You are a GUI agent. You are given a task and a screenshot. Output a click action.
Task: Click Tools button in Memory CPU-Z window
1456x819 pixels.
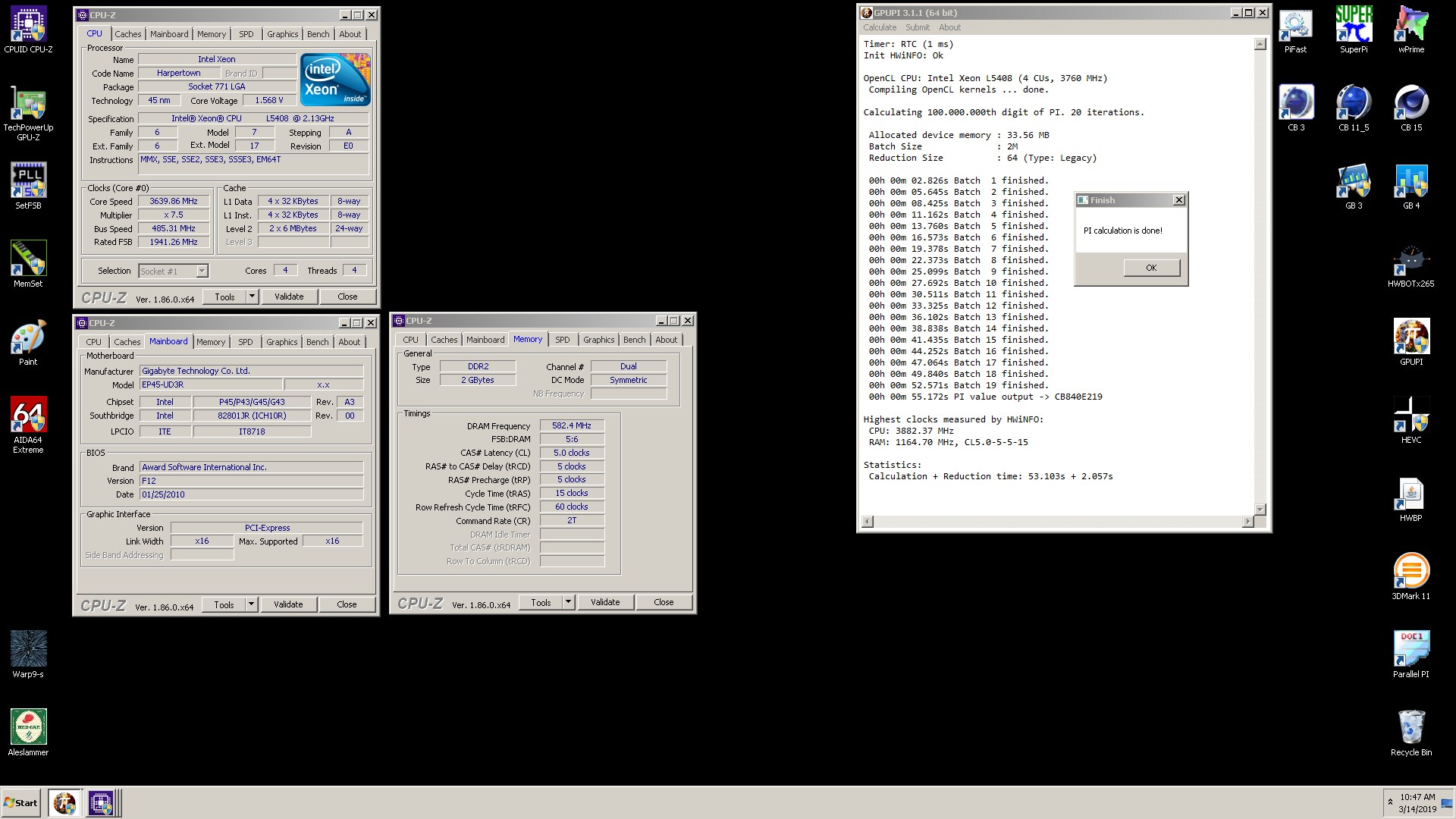pyautogui.click(x=541, y=602)
